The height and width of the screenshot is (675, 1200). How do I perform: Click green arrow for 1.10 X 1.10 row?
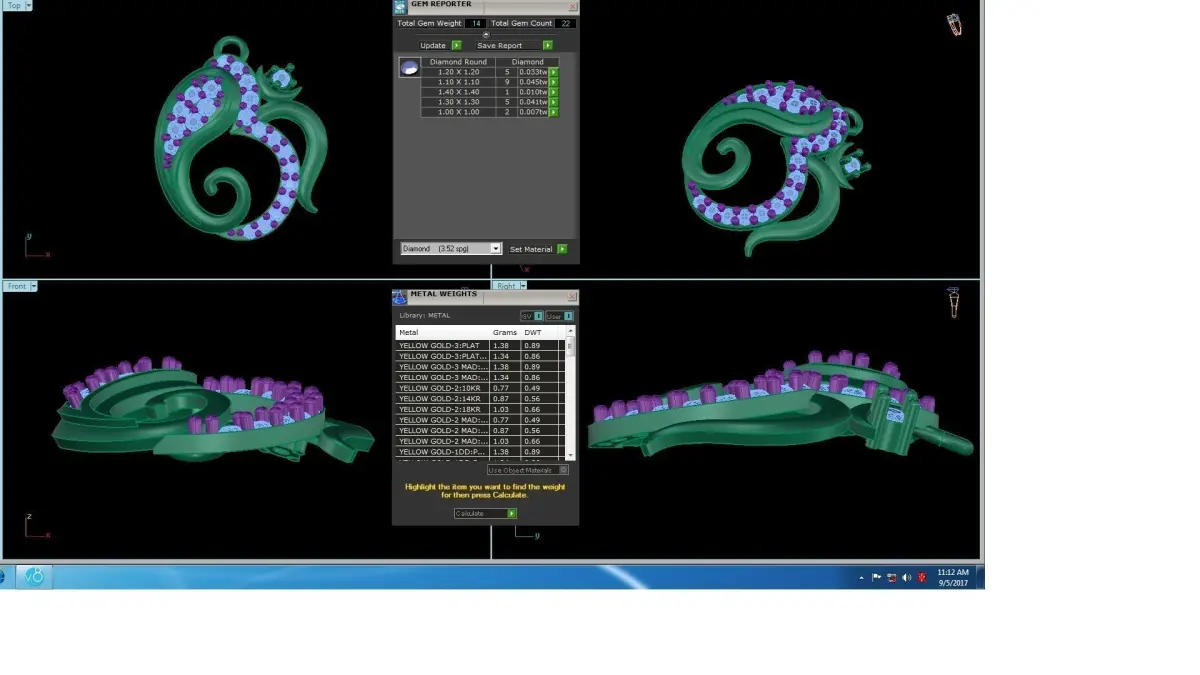coord(554,82)
